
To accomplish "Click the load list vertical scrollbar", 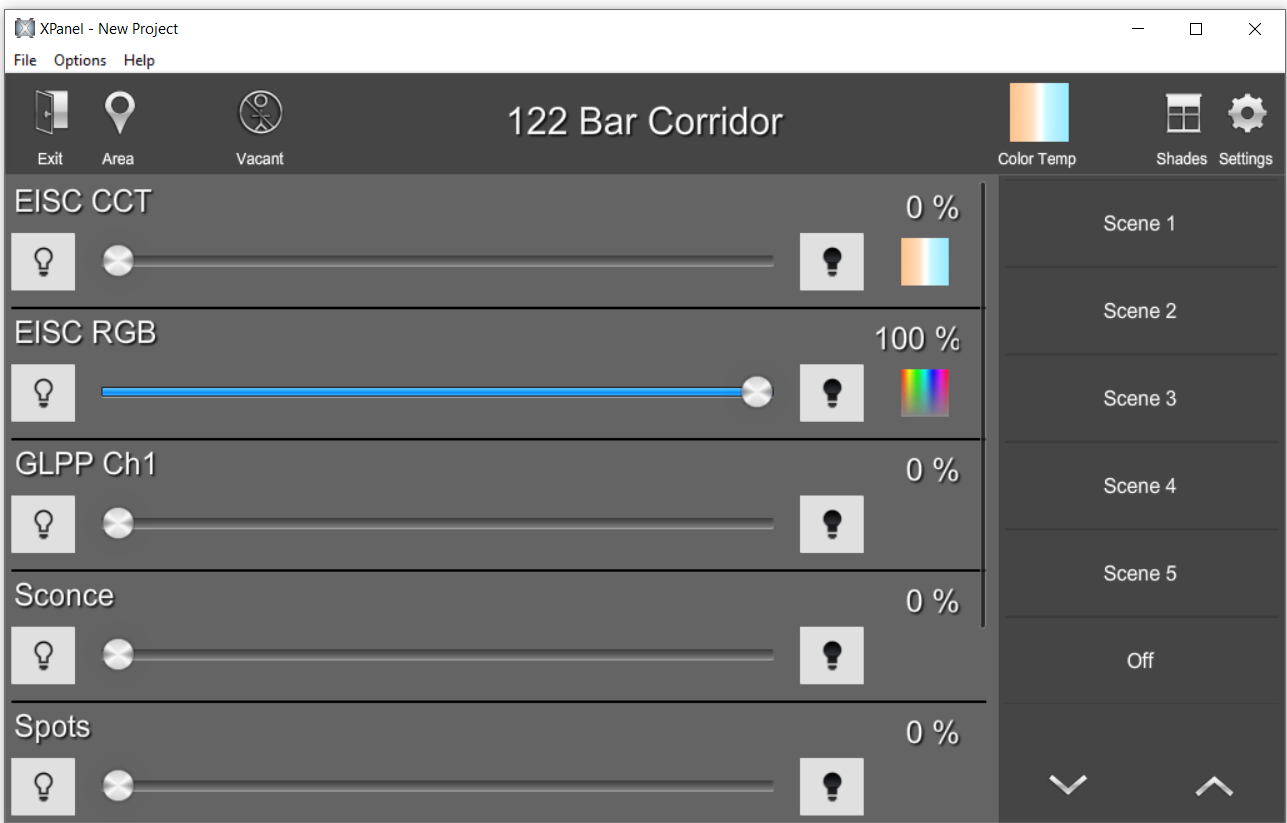I will coord(983,404).
